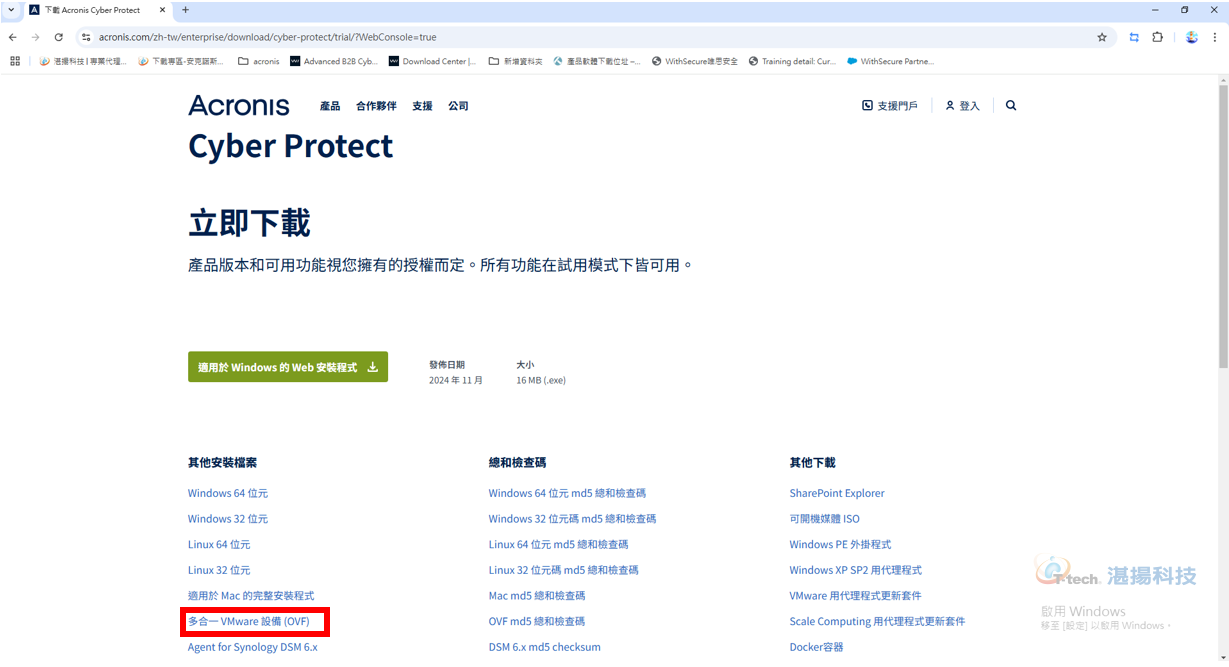Open OVF md5 總和檢查碼 link

[x=536, y=622]
